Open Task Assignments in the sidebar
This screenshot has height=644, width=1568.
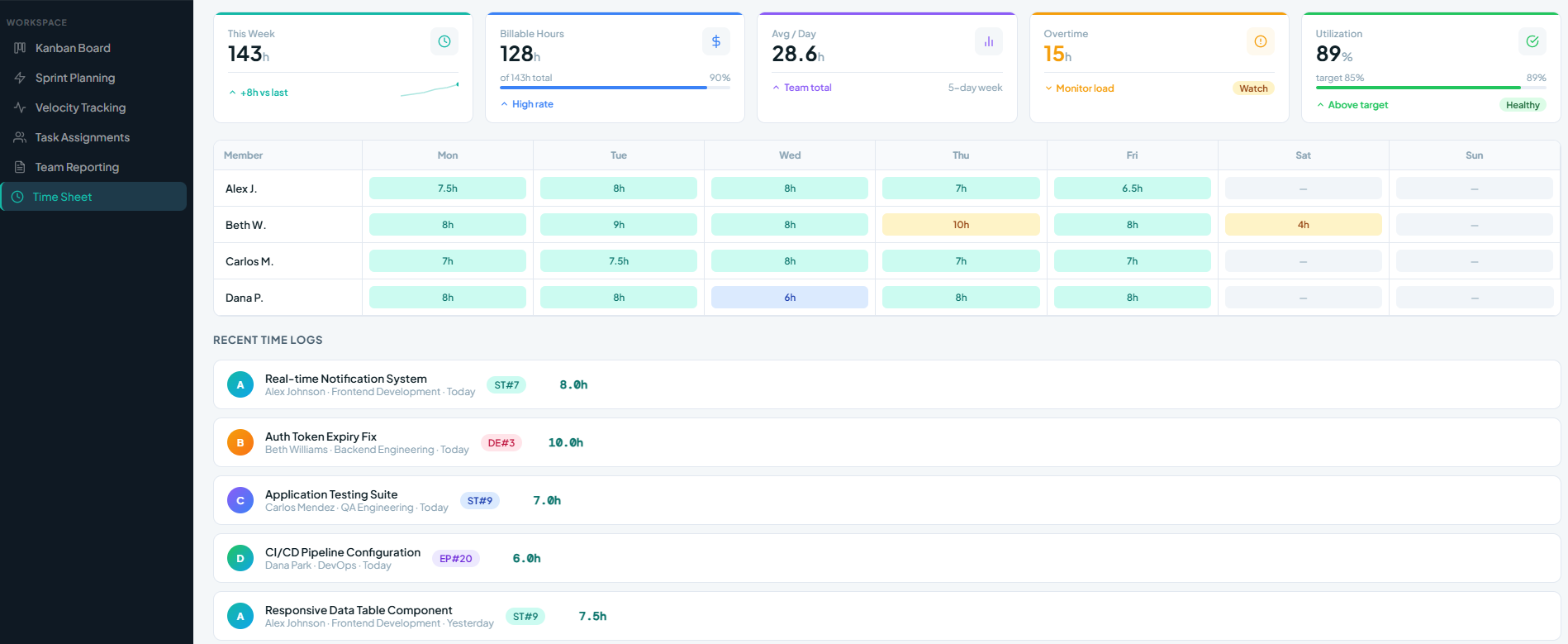pos(82,137)
